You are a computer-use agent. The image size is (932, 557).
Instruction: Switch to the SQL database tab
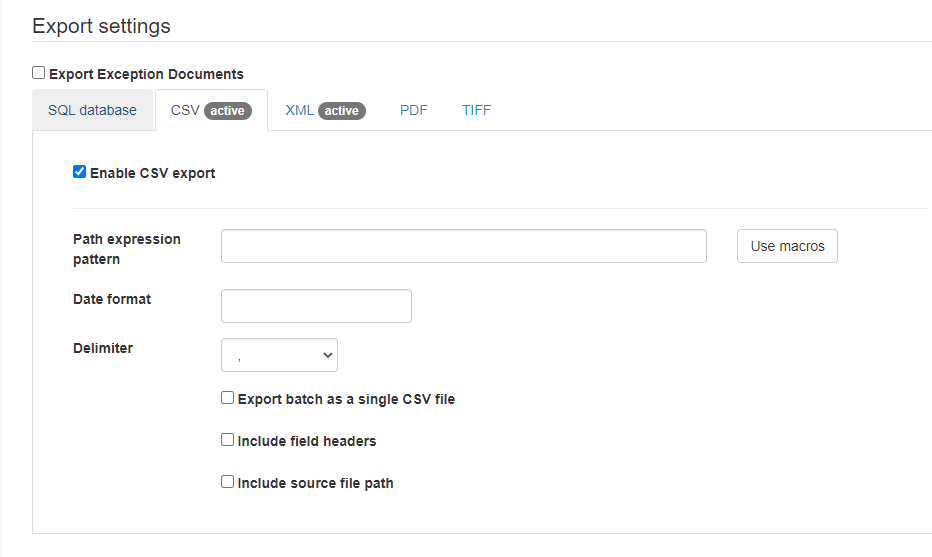pyautogui.click(x=92, y=110)
